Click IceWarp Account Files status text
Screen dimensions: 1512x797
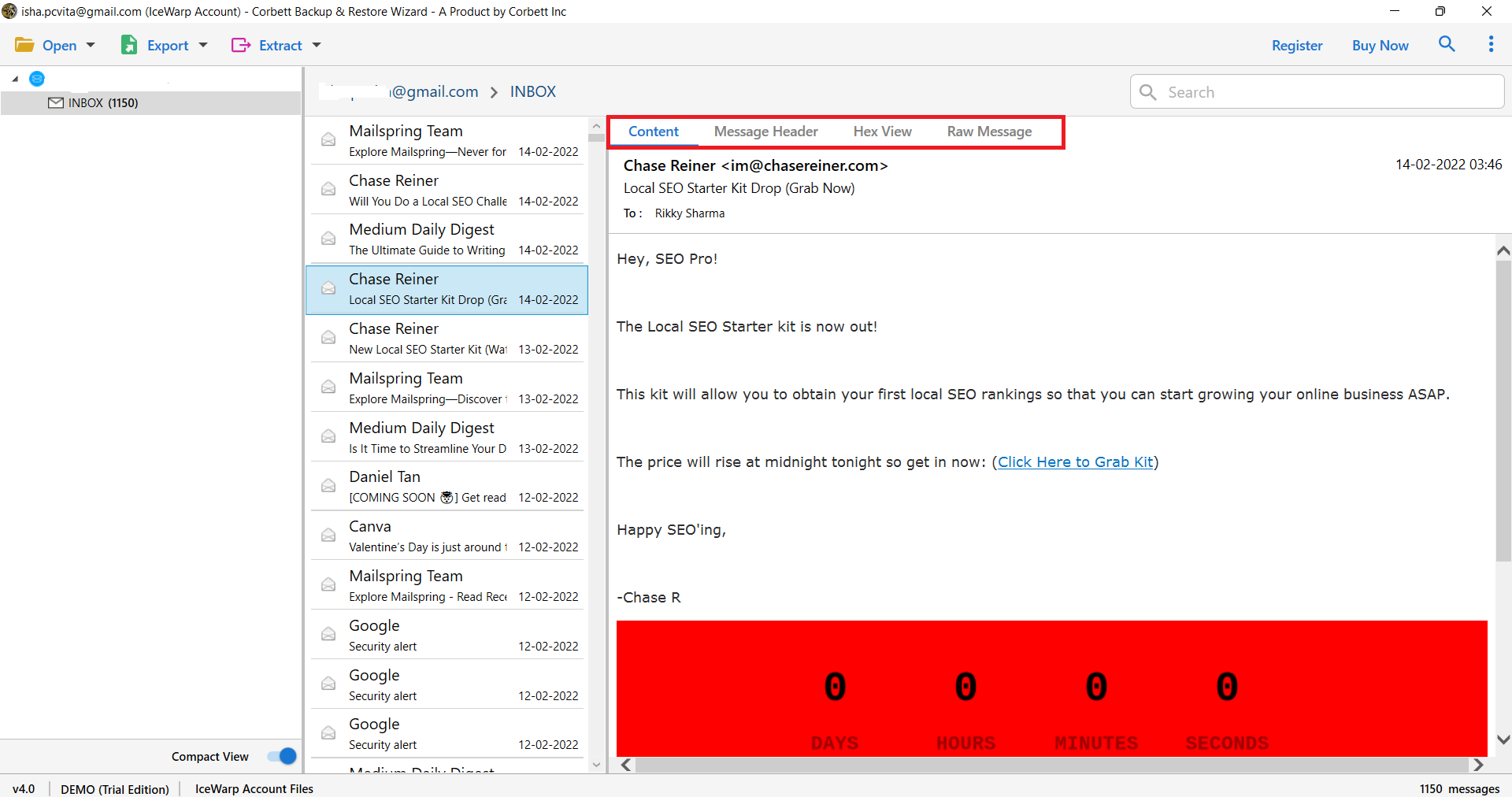254,788
